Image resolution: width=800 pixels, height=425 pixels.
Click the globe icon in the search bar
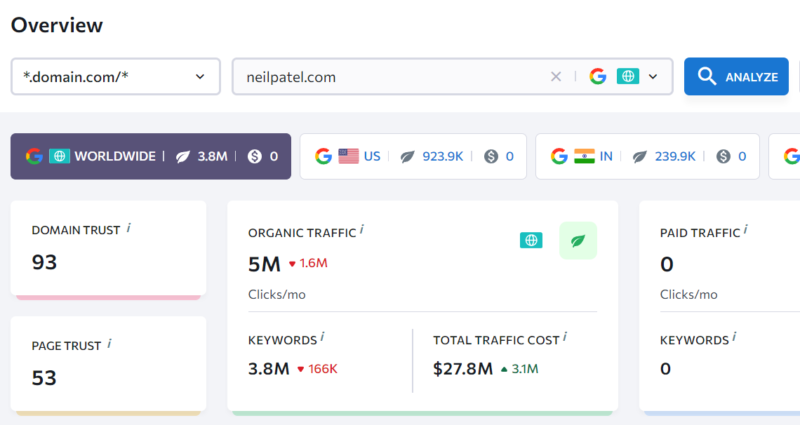(x=628, y=77)
